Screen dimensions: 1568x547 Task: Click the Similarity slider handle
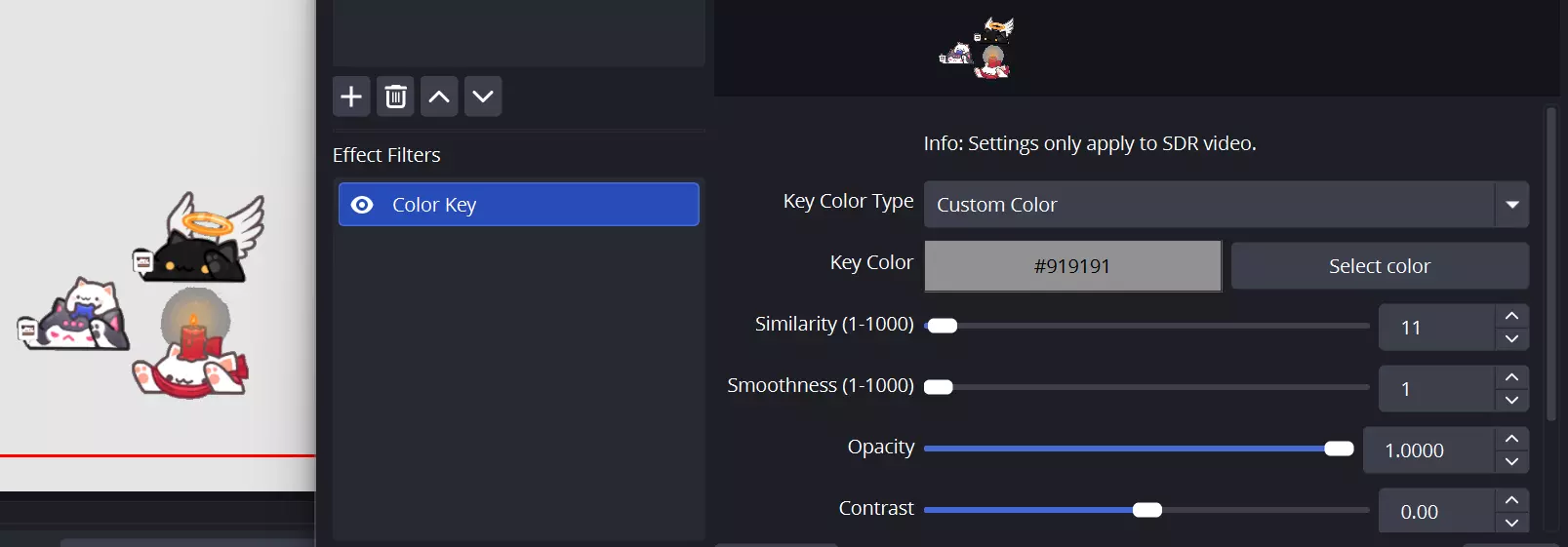coord(943,326)
